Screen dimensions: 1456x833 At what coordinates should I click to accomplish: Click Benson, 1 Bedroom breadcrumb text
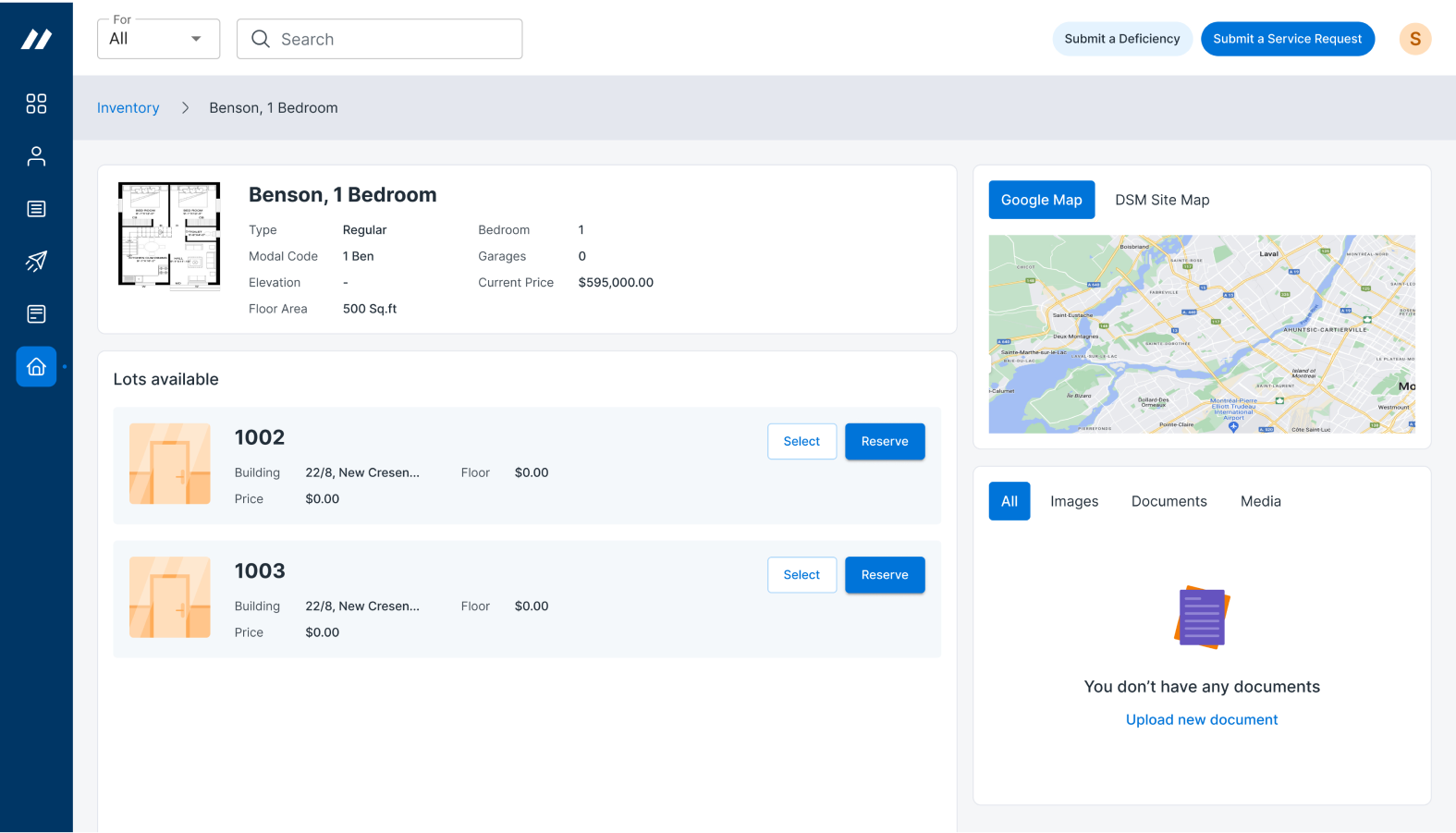click(274, 108)
